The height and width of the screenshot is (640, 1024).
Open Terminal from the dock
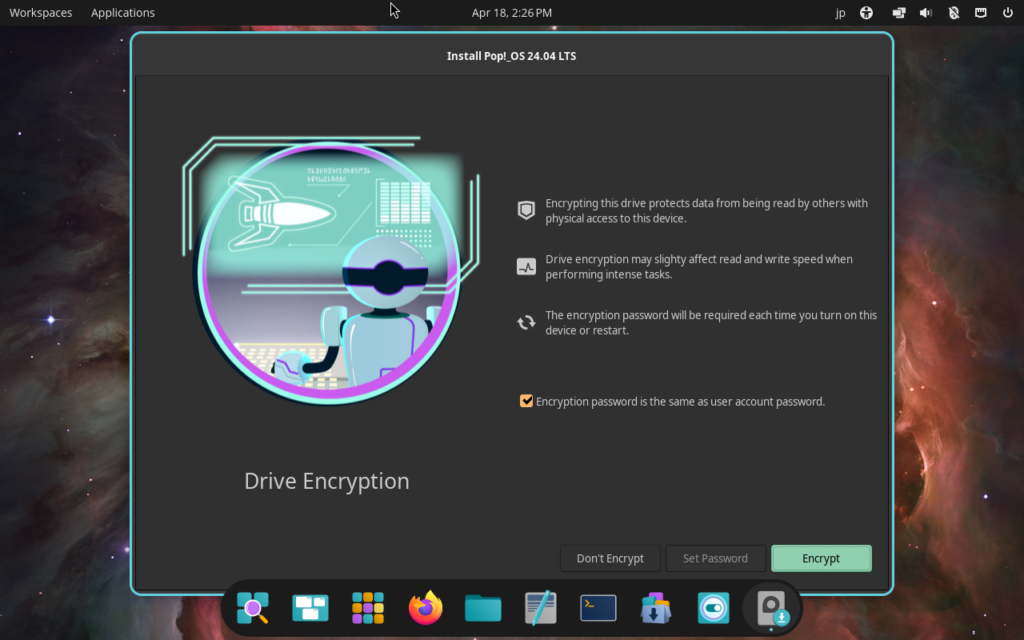(x=598, y=608)
